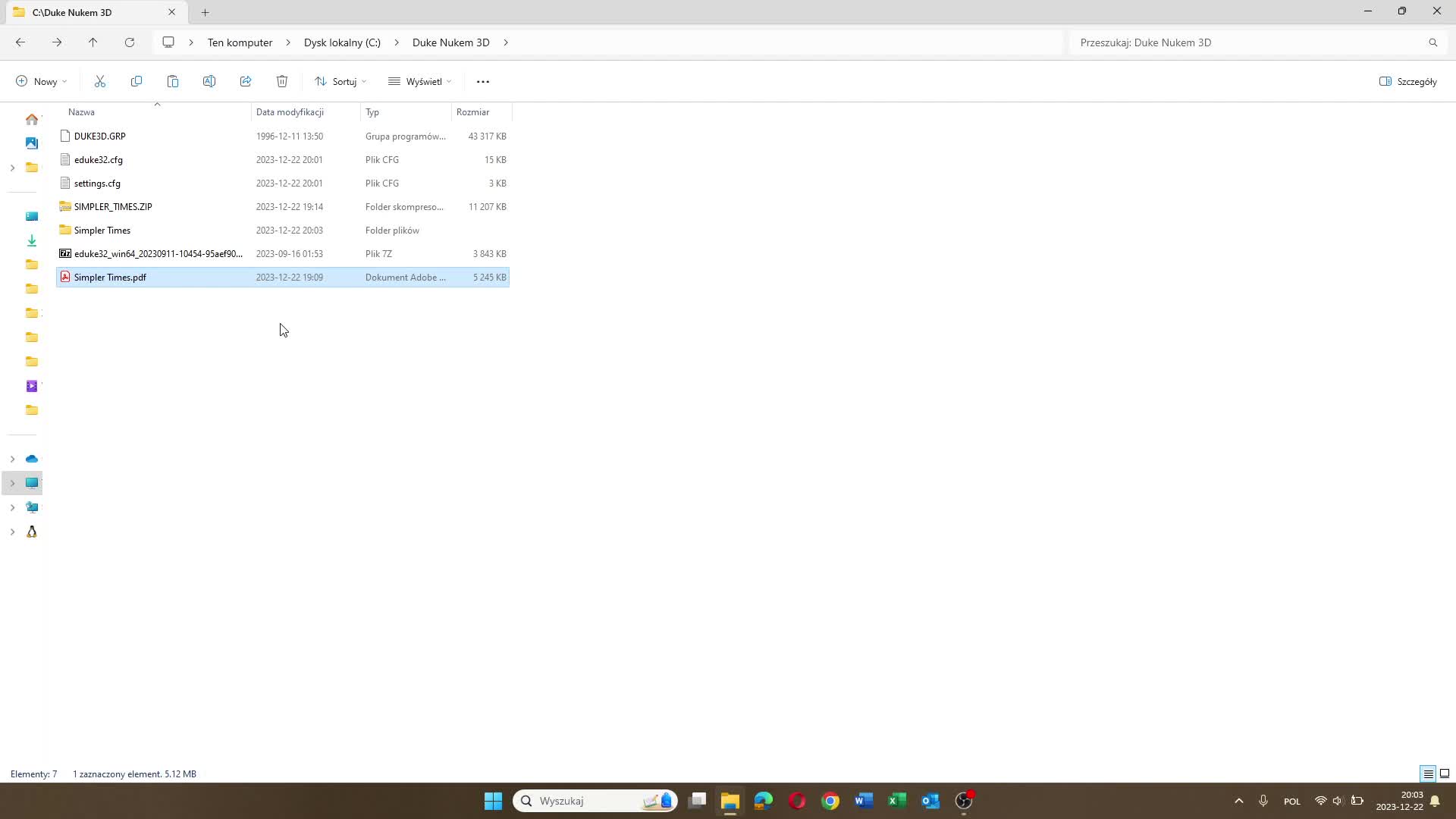
Task: Open the Sortuj dropdown menu
Action: 340,81
